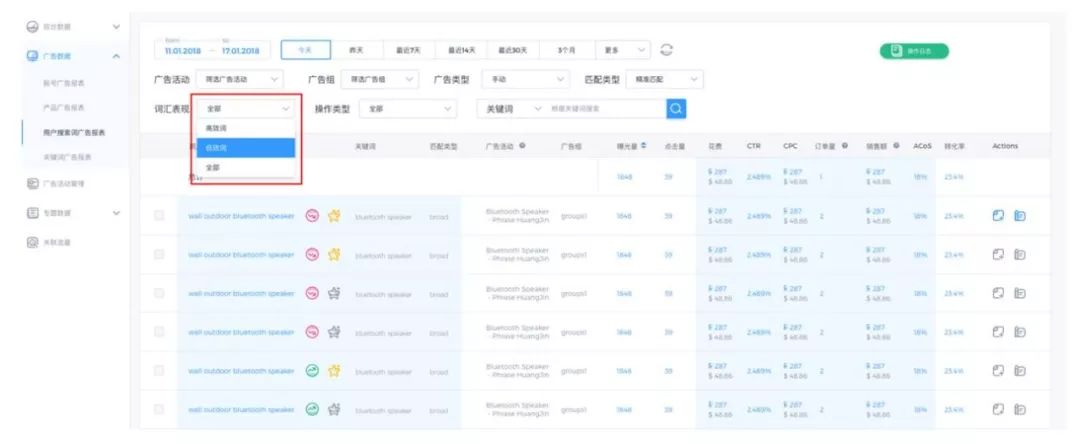Click the blue highlighted first action icon in the first row

[998, 215]
